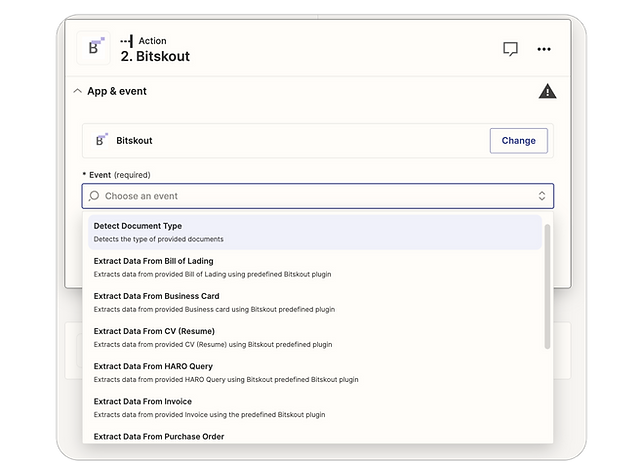Click the Bitskout app logo in header
The image size is (643, 473).
click(94, 48)
